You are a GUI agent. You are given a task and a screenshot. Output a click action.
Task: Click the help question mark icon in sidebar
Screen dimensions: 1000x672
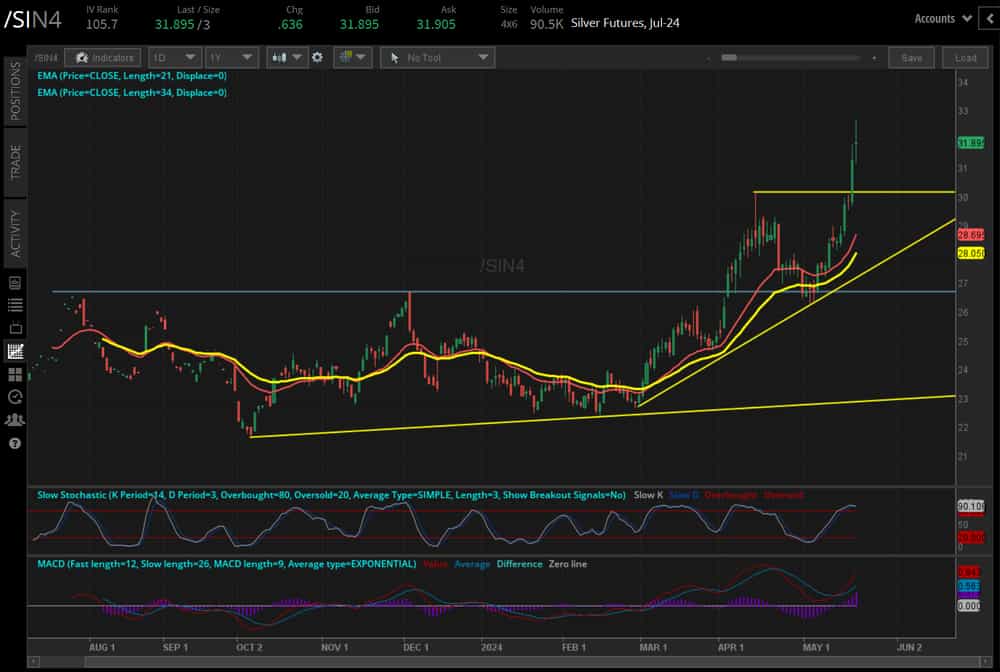(14, 442)
